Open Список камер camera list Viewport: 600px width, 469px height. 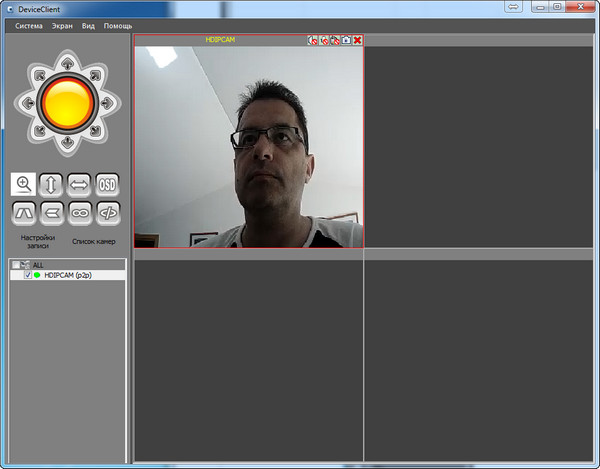pyautogui.click(x=94, y=241)
